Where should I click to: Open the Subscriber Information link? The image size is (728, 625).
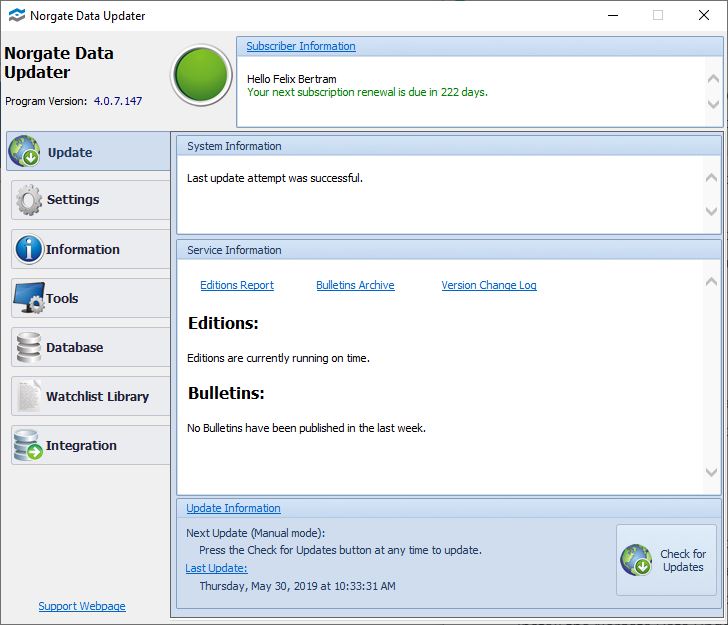click(301, 46)
